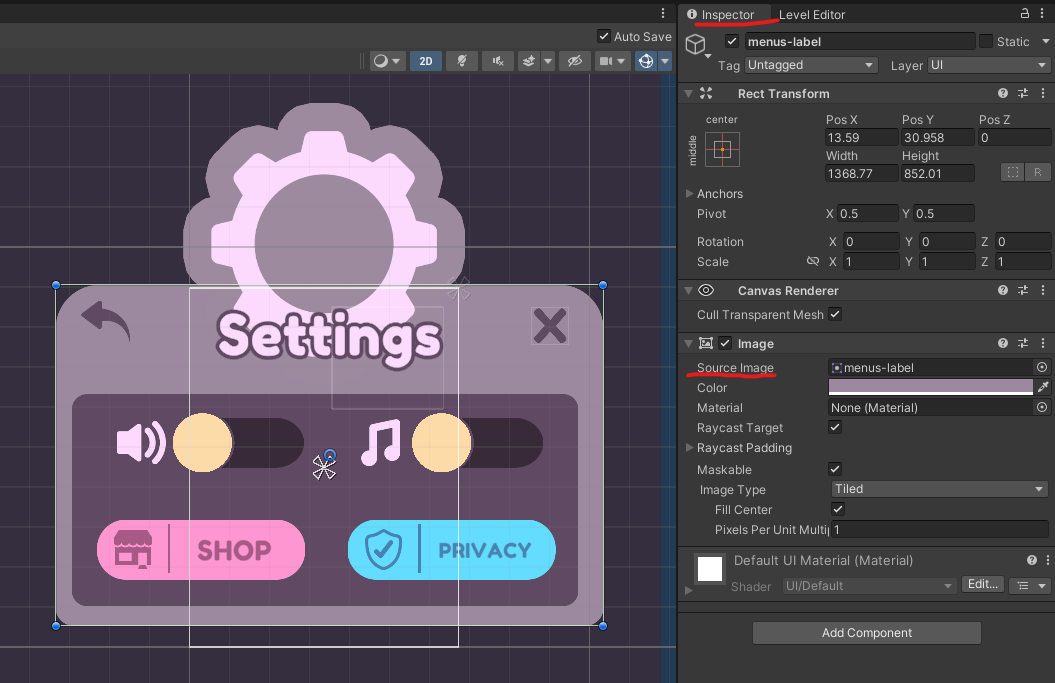Select the Inspector tab
The width and height of the screenshot is (1055, 683).
point(727,14)
